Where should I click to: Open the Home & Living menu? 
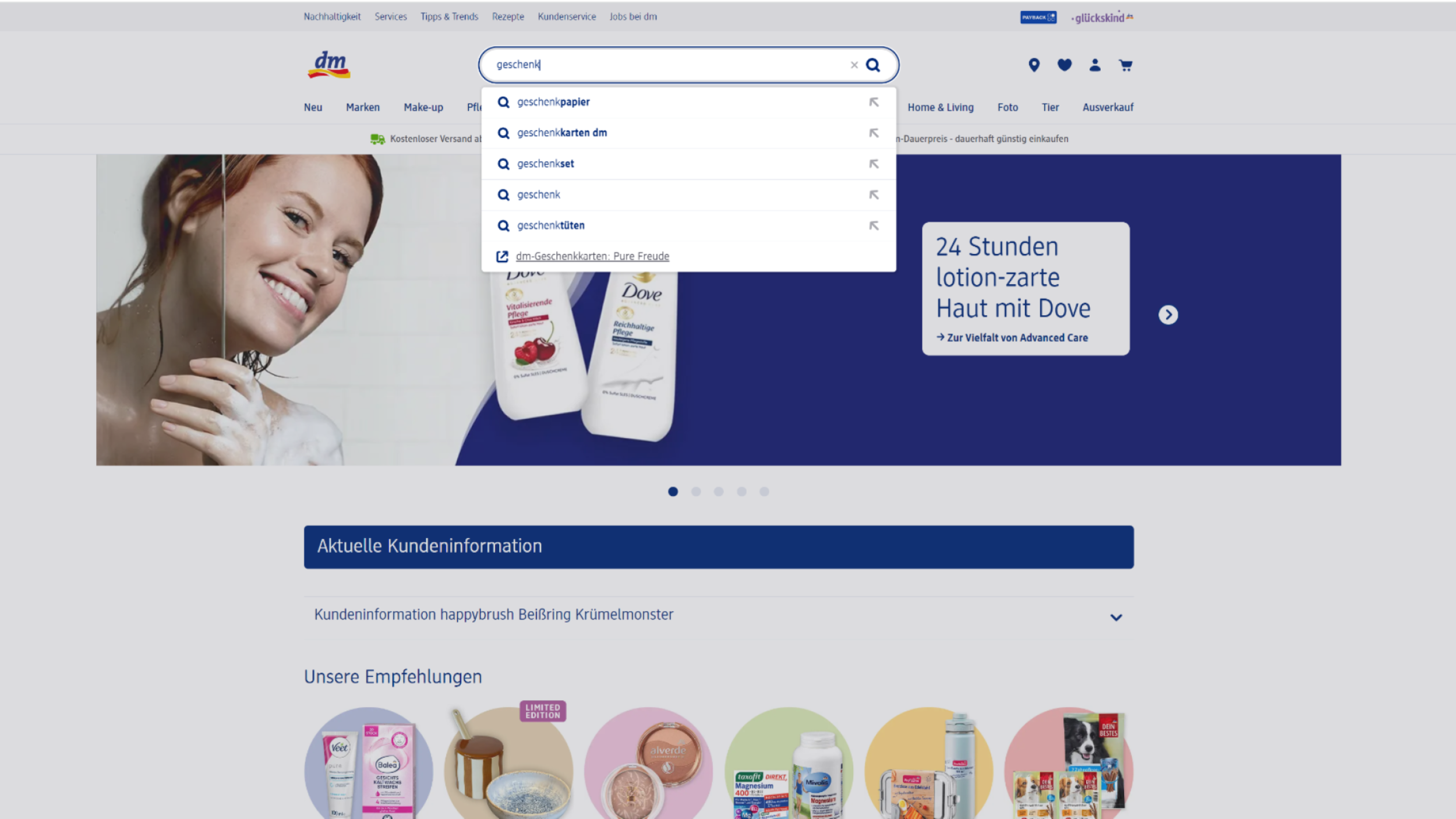(x=940, y=107)
